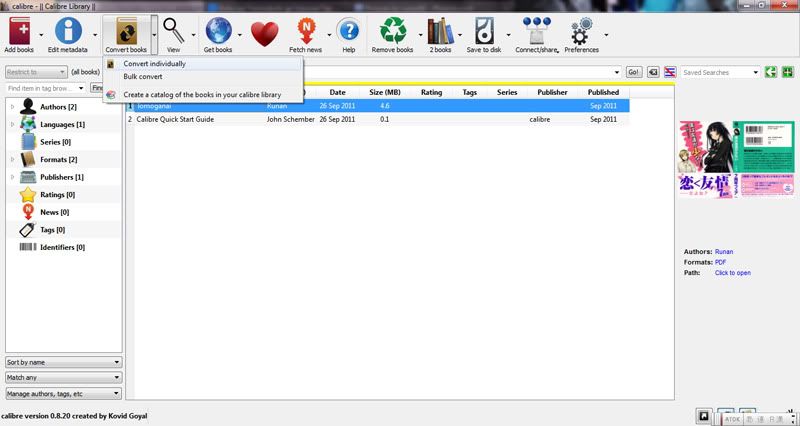Click the News tag browser icon
The width and height of the screenshot is (800, 426).
pyautogui.click(x=28, y=212)
